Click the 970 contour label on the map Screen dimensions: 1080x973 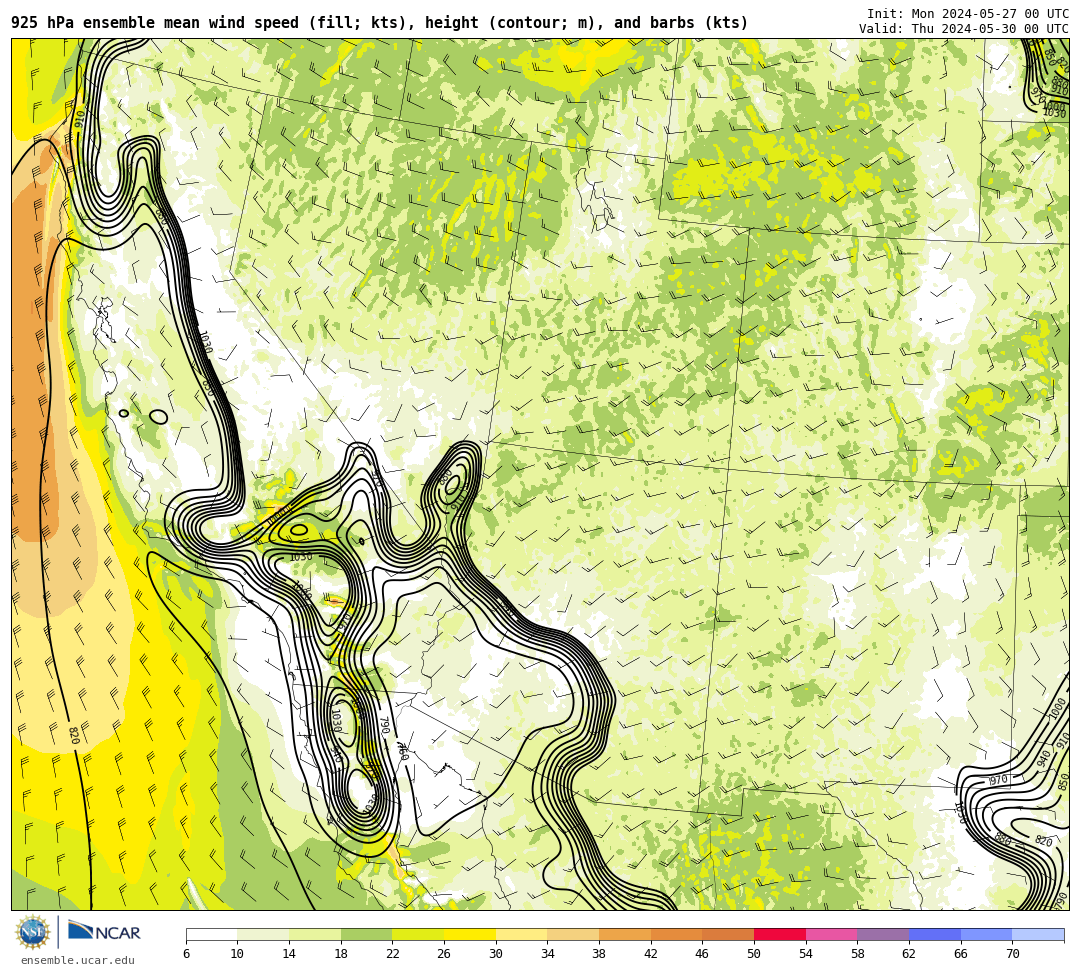point(999,780)
